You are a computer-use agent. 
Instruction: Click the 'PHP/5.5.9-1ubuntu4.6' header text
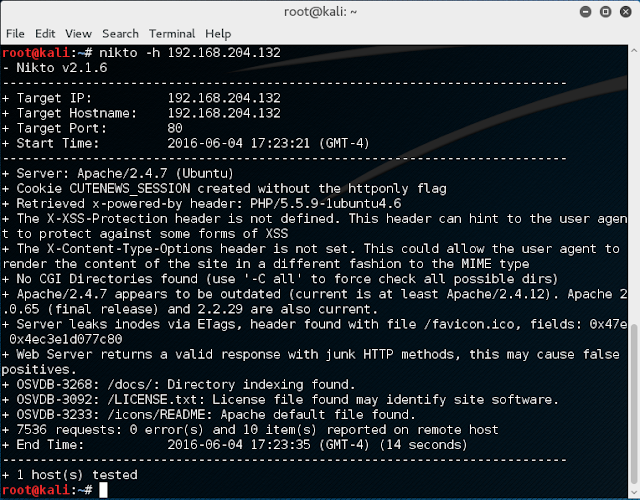coord(326,204)
